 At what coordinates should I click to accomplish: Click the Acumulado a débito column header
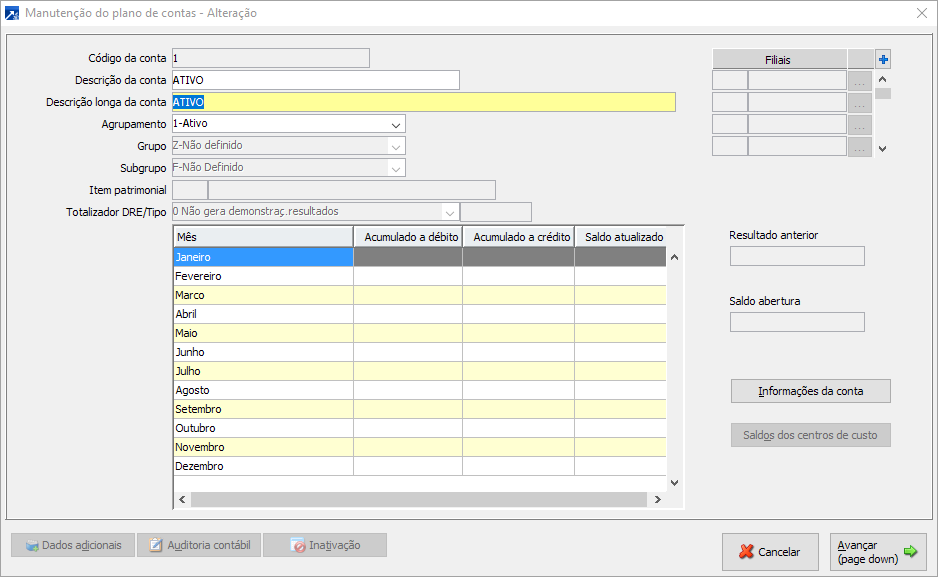click(x=408, y=237)
